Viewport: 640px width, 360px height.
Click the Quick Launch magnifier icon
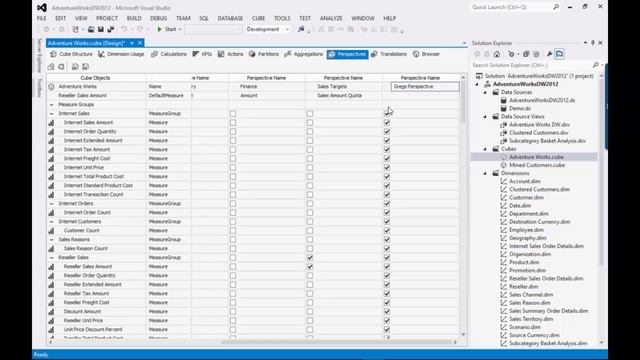pyautogui.click(x=556, y=7)
